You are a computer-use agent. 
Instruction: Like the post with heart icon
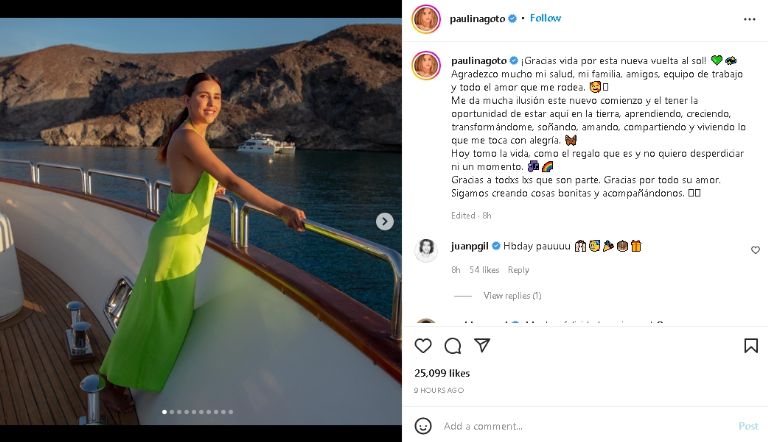[423, 345]
